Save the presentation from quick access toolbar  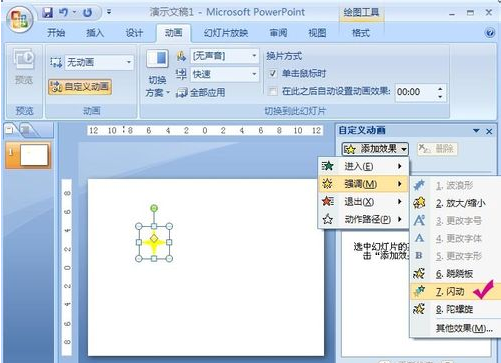(x=48, y=13)
